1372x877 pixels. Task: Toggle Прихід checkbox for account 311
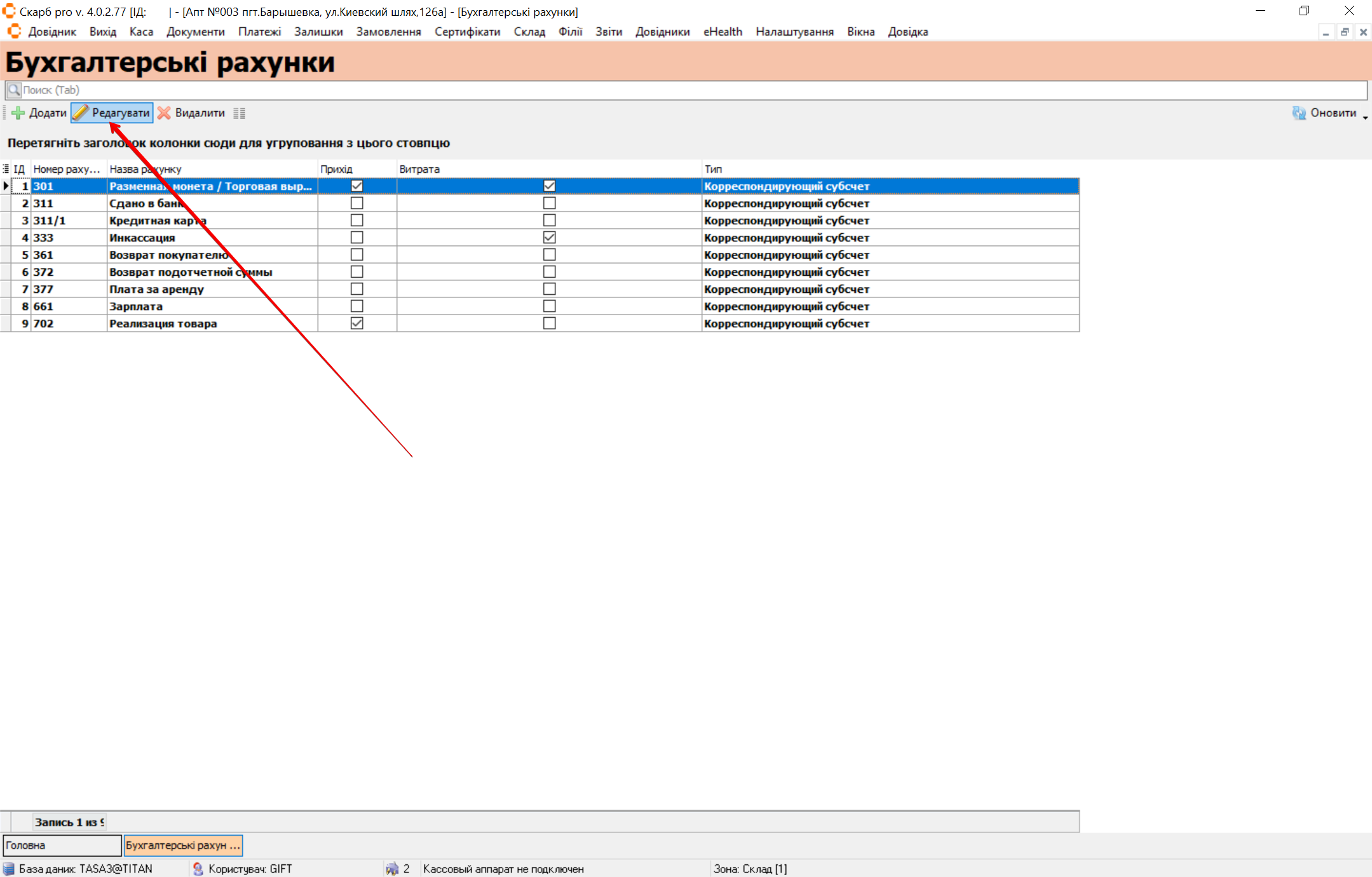pos(357,203)
